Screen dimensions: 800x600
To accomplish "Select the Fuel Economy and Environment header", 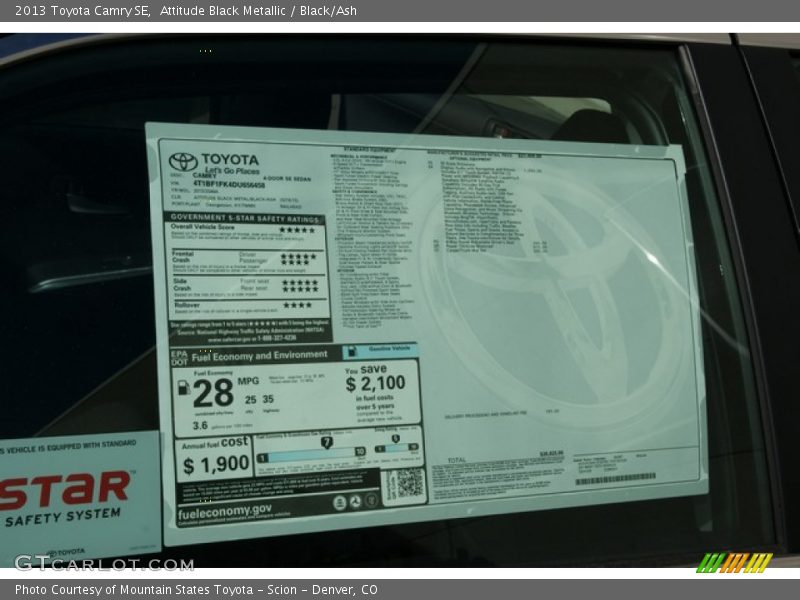I will click(260, 355).
